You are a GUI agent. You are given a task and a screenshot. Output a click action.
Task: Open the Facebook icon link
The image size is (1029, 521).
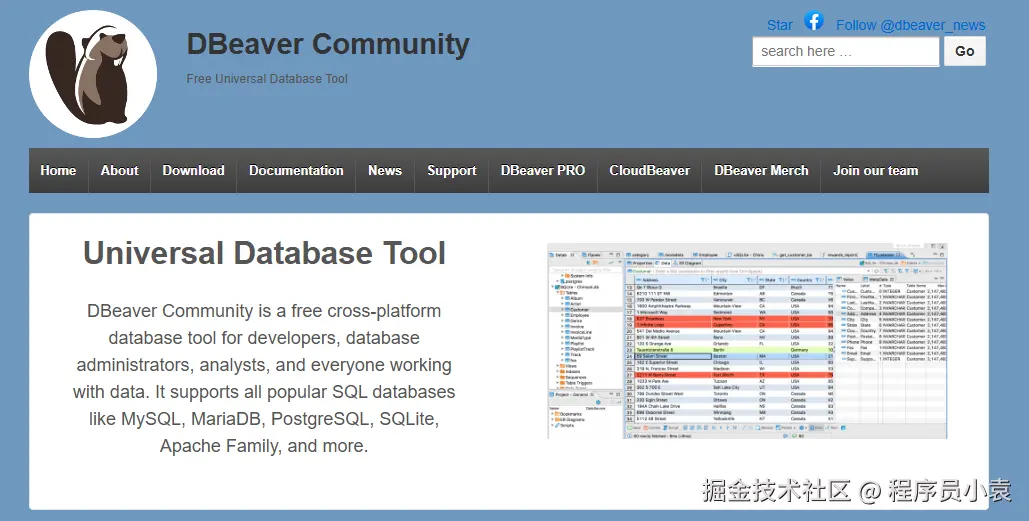point(814,21)
